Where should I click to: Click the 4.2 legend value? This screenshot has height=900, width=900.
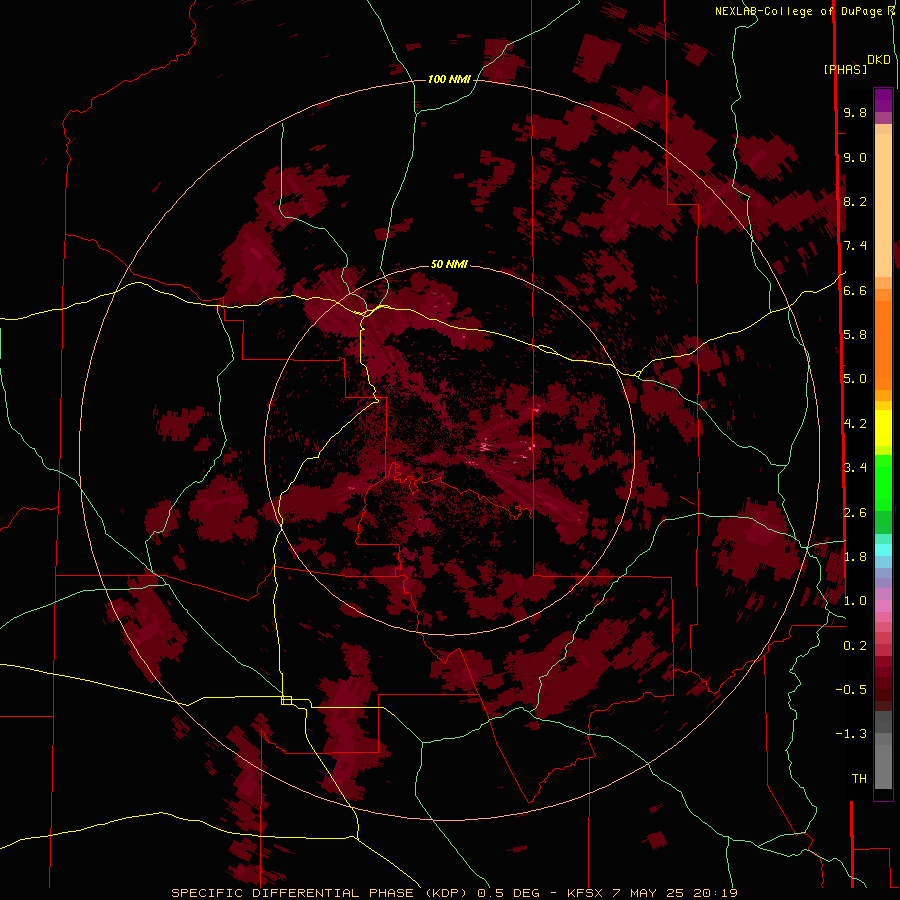pos(855,424)
